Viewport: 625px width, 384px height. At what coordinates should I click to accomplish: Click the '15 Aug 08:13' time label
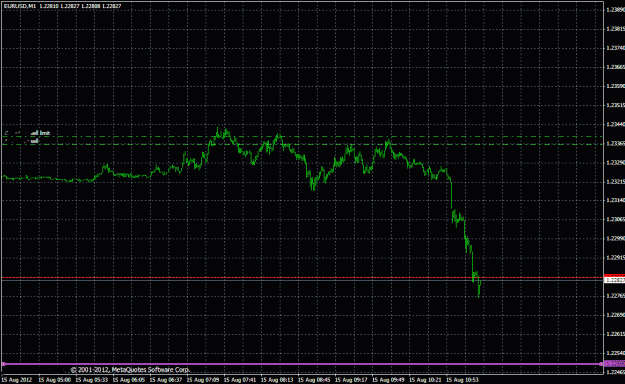pyautogui.click(x=277, y=380)
